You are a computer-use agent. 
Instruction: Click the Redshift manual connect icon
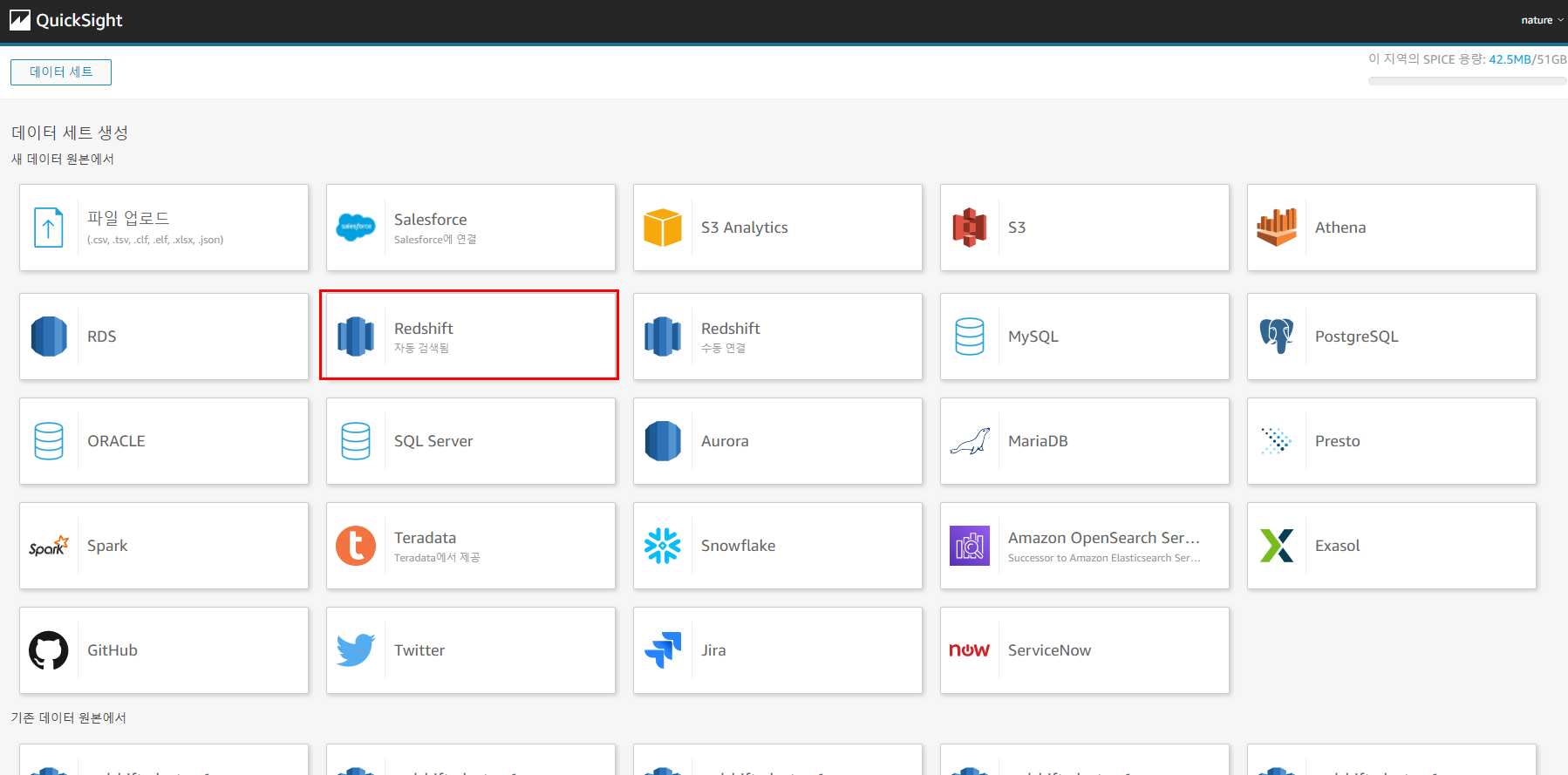point(663,337)
